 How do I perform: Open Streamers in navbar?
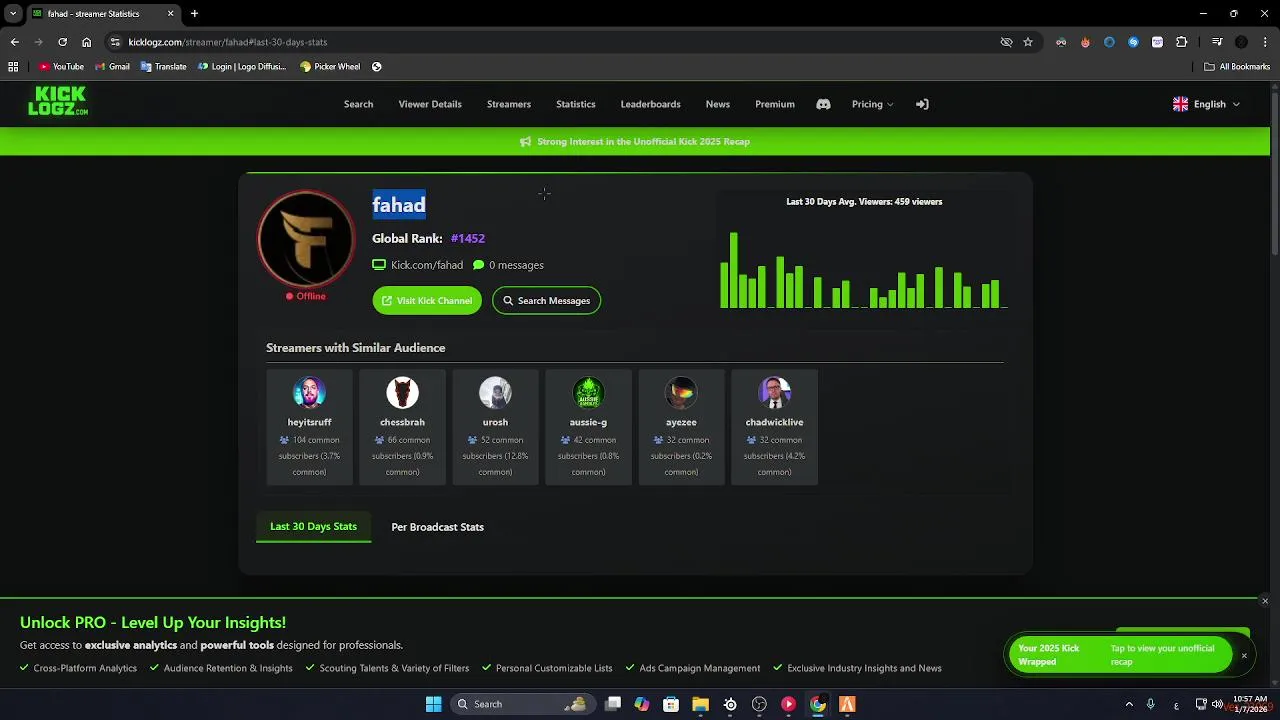[x=509, y=104]
